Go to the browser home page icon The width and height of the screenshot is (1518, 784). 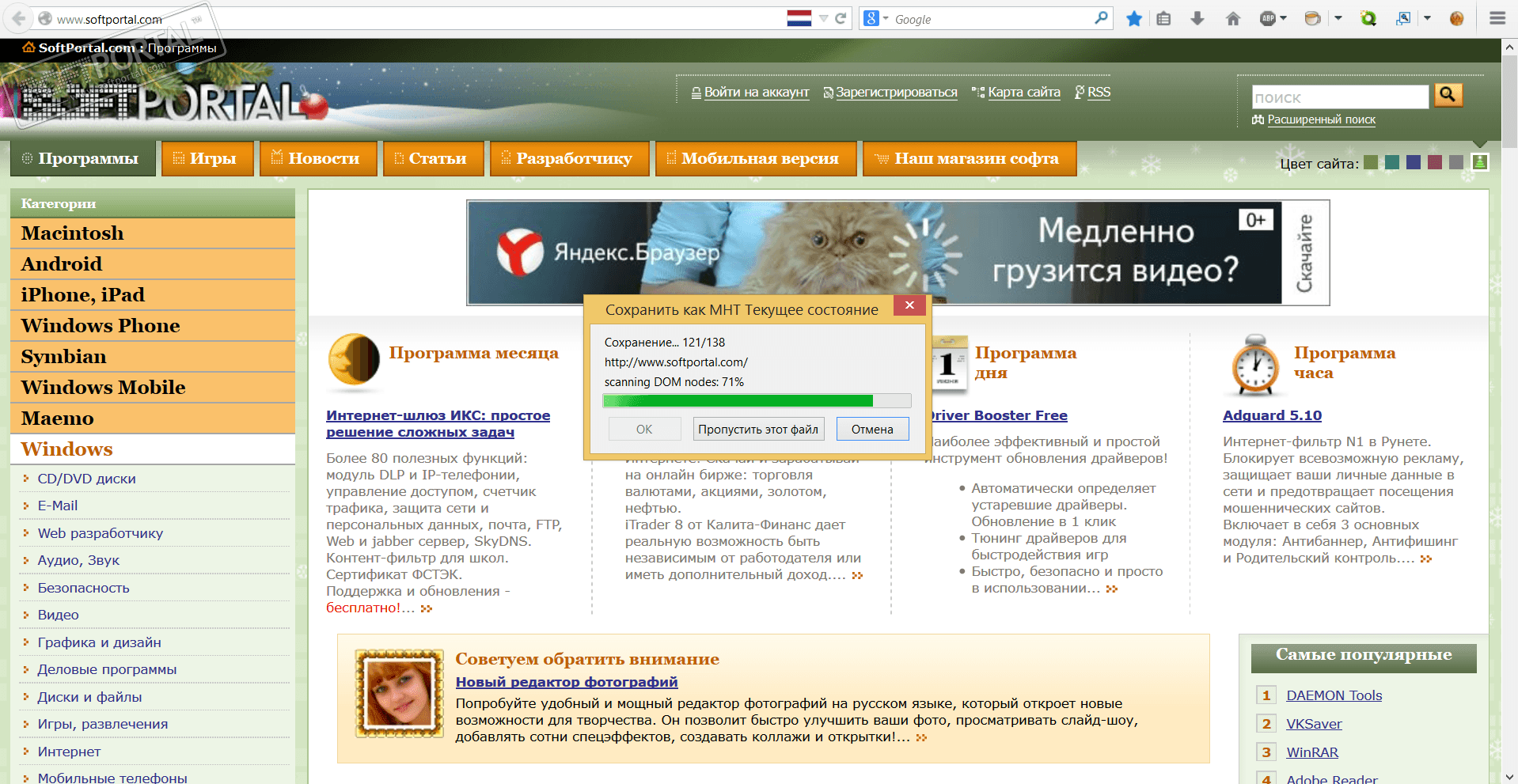point(1233,18)
